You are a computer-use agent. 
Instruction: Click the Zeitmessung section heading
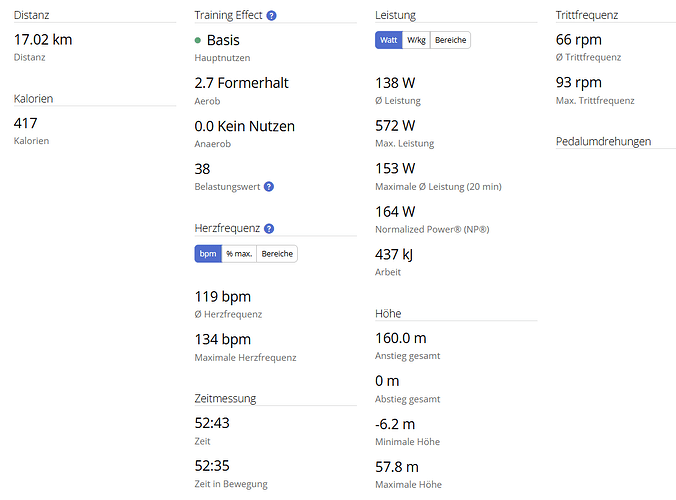[225, 398]
